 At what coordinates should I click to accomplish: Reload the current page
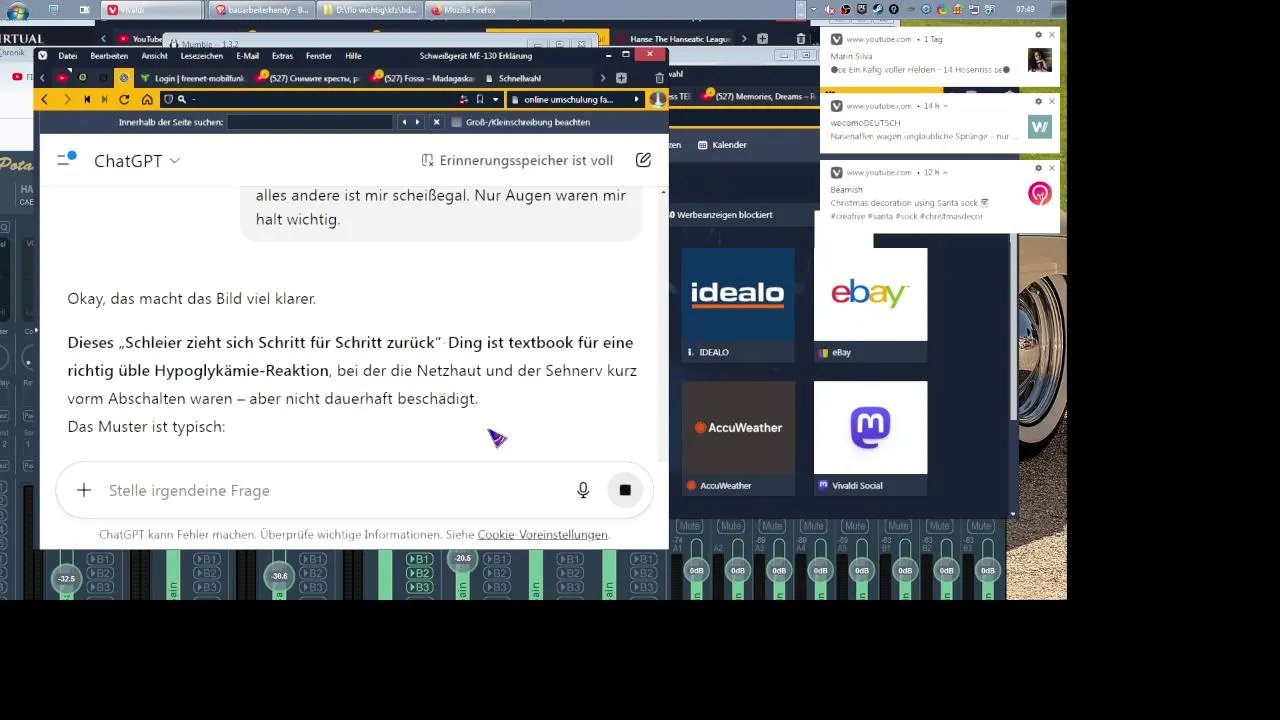point(124,100)
